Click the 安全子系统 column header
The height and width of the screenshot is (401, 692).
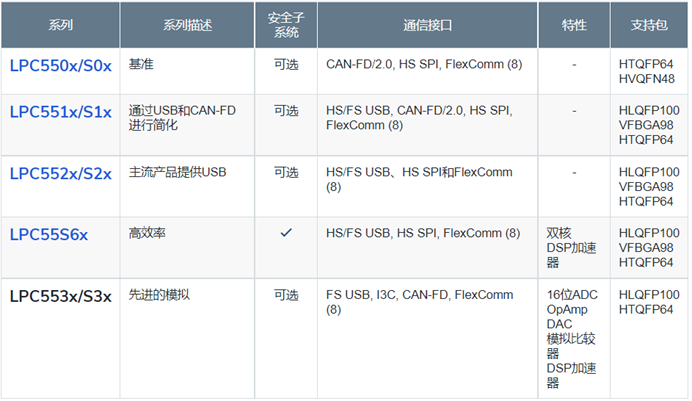286,24
